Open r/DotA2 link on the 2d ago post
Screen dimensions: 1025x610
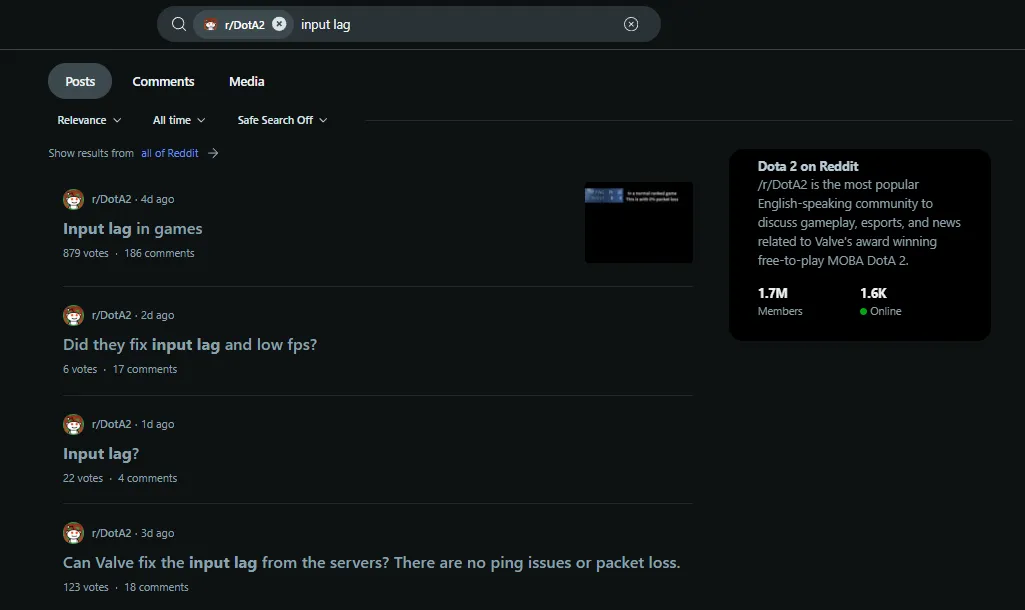pos(111,315)
